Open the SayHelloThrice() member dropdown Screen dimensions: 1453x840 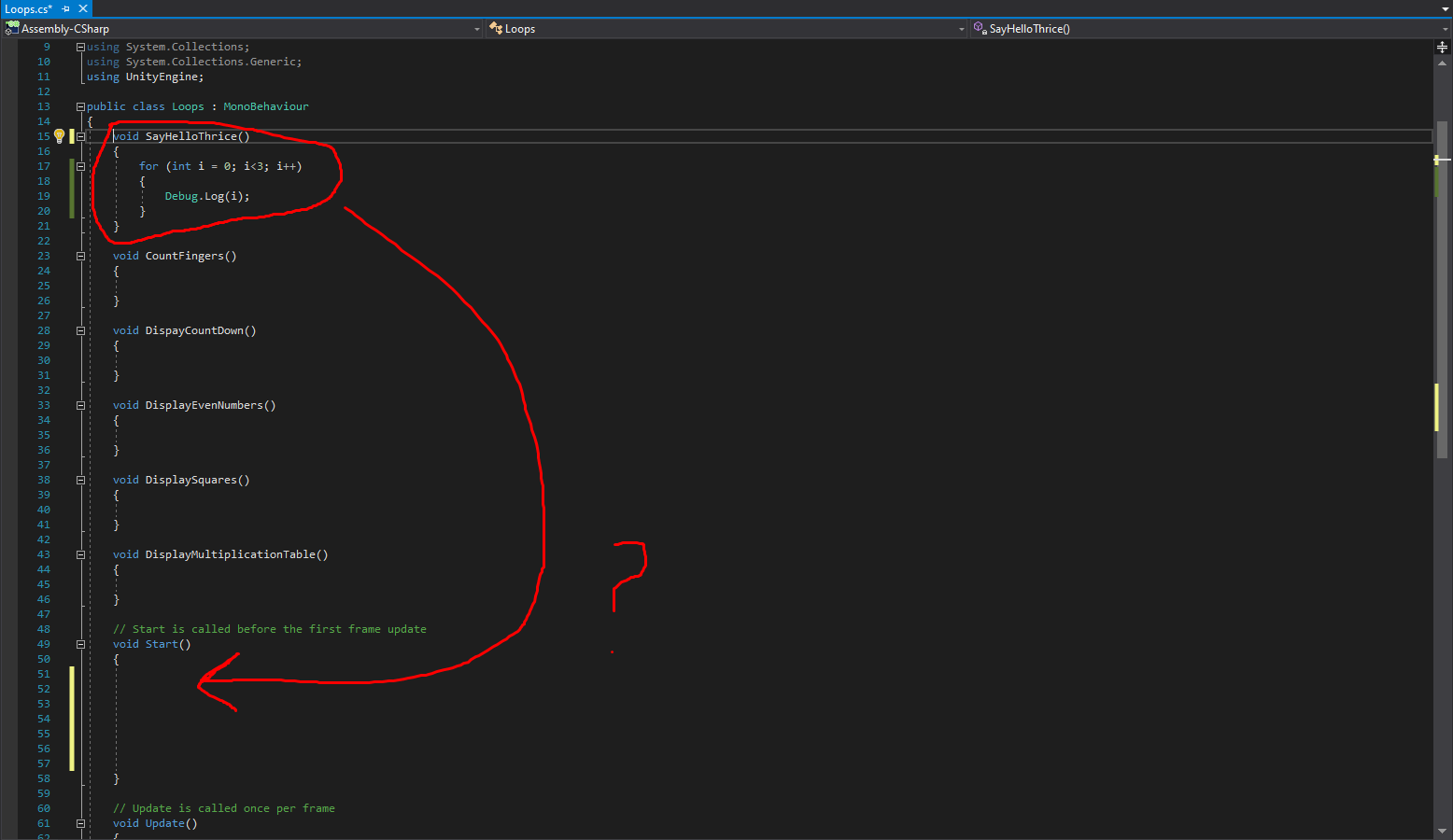(x=1445, y=28)
